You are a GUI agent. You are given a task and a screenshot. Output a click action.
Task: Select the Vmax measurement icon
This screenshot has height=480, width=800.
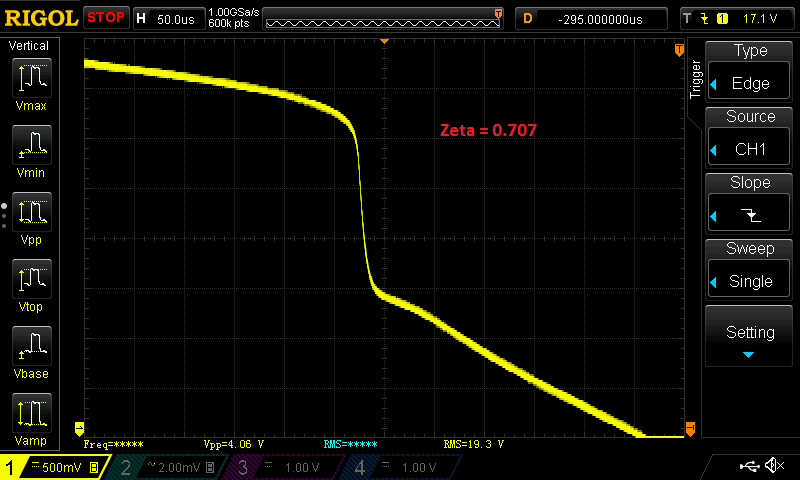pyautogui.click(x=32, y=78)
